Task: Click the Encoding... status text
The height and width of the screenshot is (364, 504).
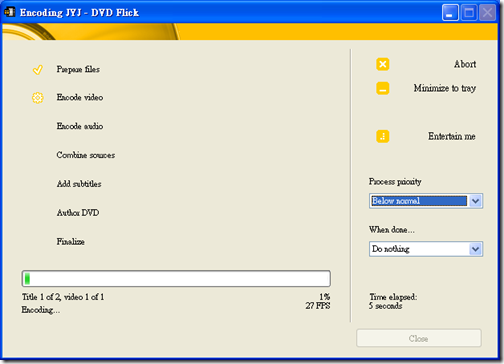Action: 41,310
